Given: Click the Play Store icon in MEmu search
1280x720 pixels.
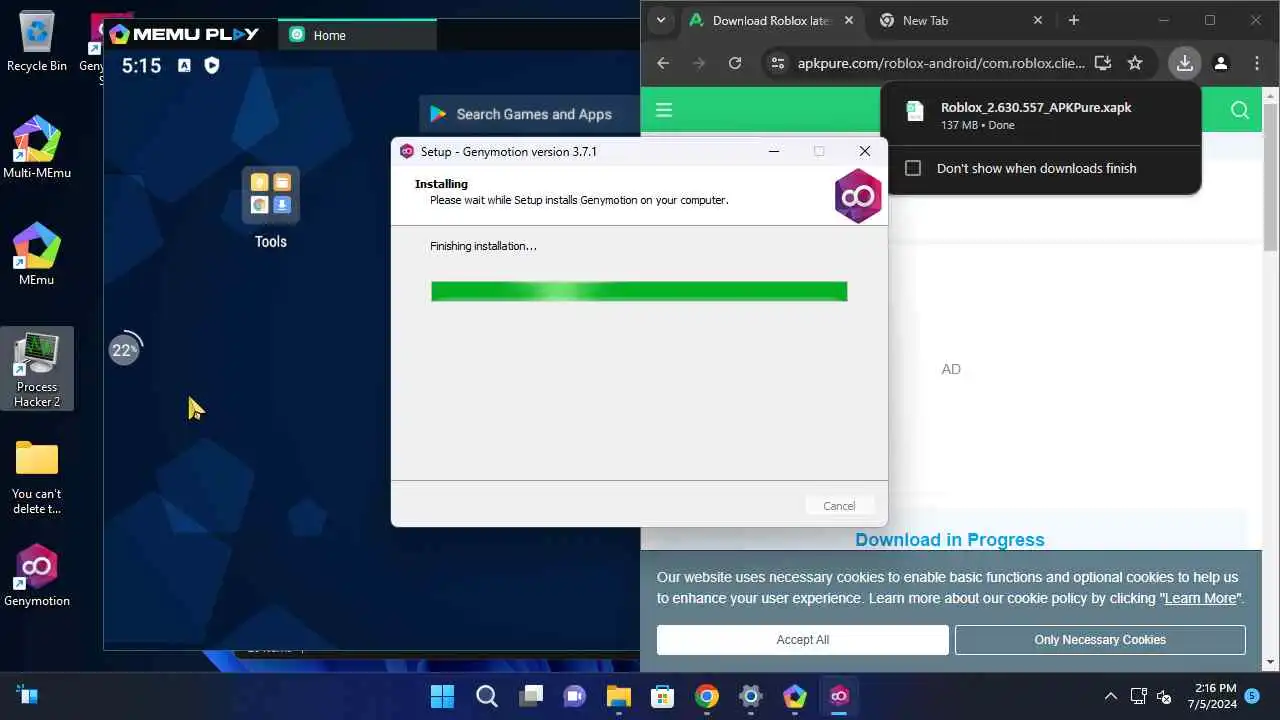Looking at the screenshot, I should [438, 114].
